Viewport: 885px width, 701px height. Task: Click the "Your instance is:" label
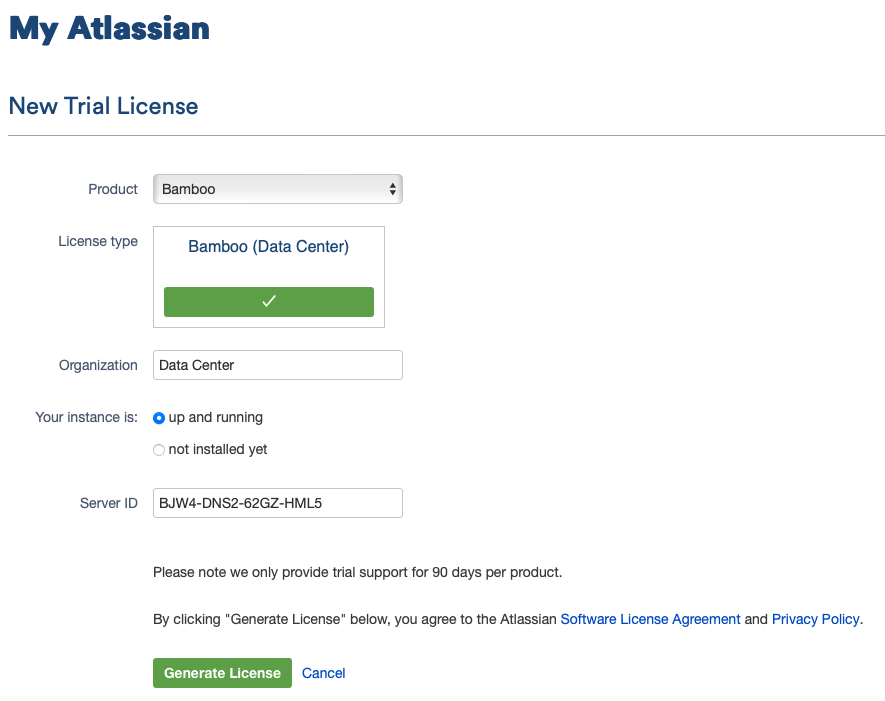86,417
